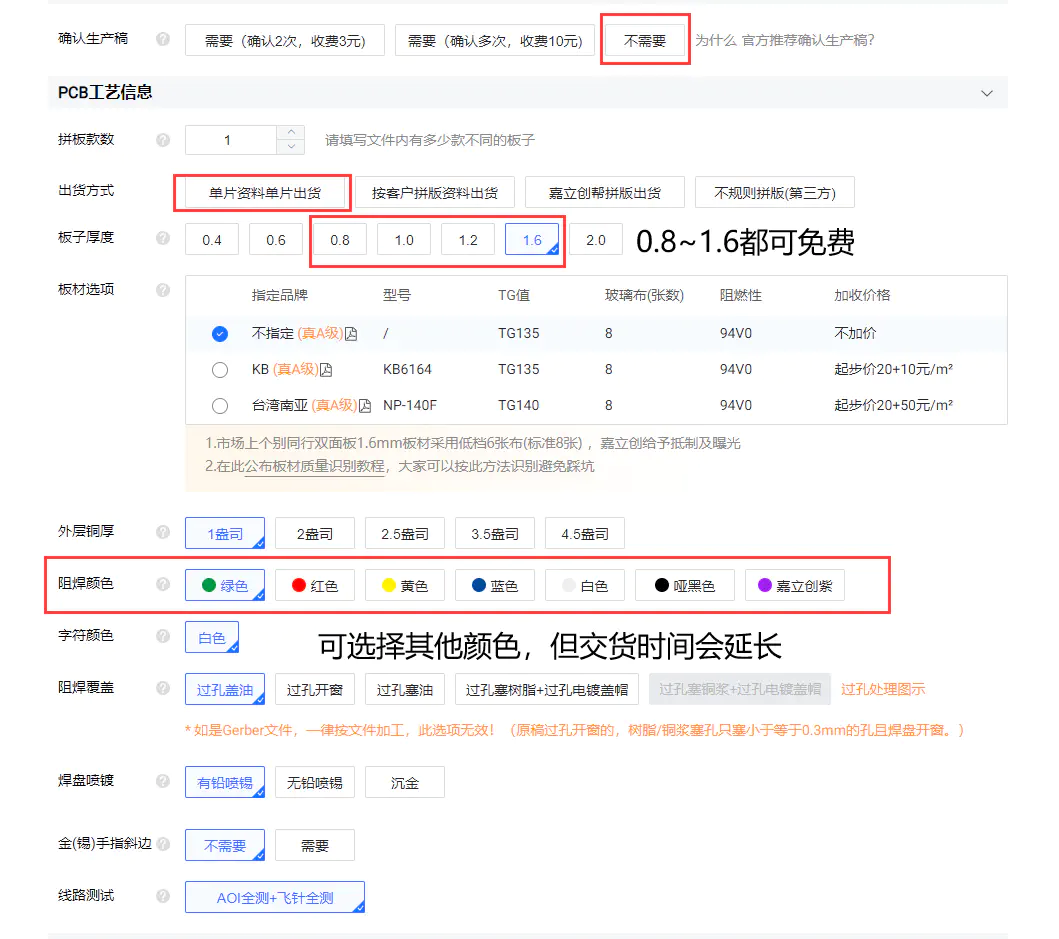The image size is (1059, 939).
Task: View help icon beside 板材选项
Action: coord(163,290)
